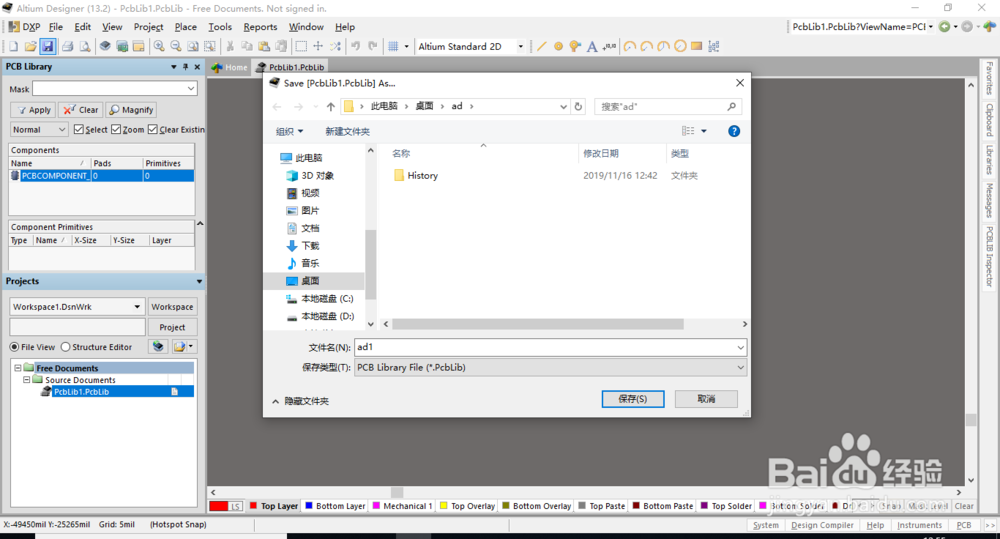
Task: Click the grid settings icon in toolbar
Action: pos(393,47)
